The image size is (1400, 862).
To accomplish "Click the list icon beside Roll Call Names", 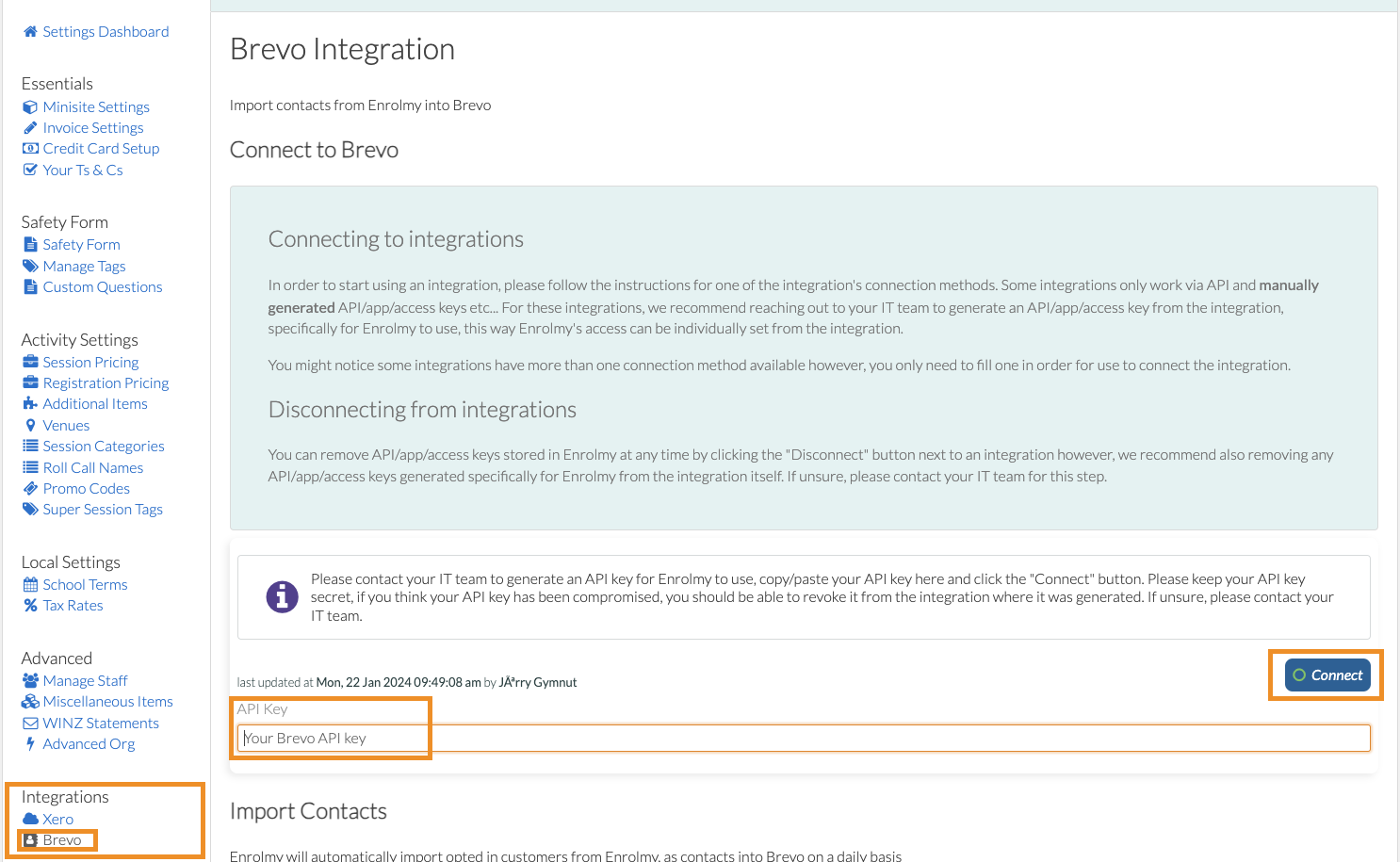I will click(30, 468).
